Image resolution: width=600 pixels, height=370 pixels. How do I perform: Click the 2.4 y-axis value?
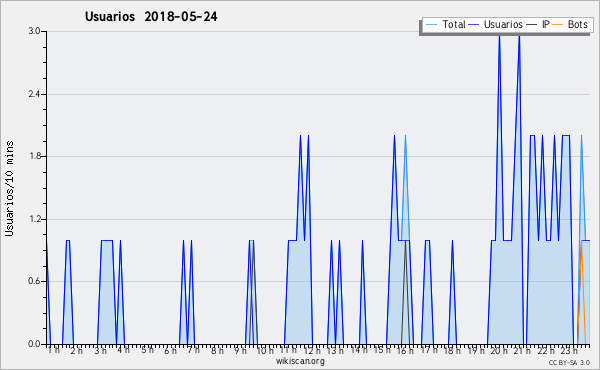(34, 94)
